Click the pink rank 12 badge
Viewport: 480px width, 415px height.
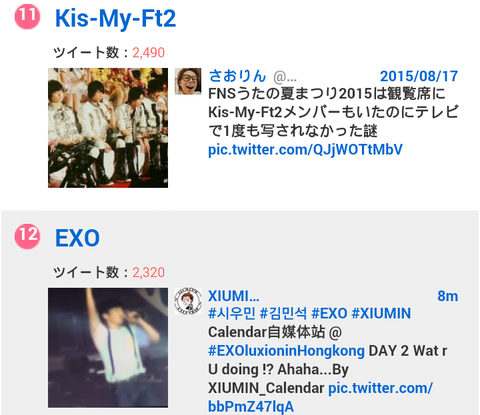(27, 236)
